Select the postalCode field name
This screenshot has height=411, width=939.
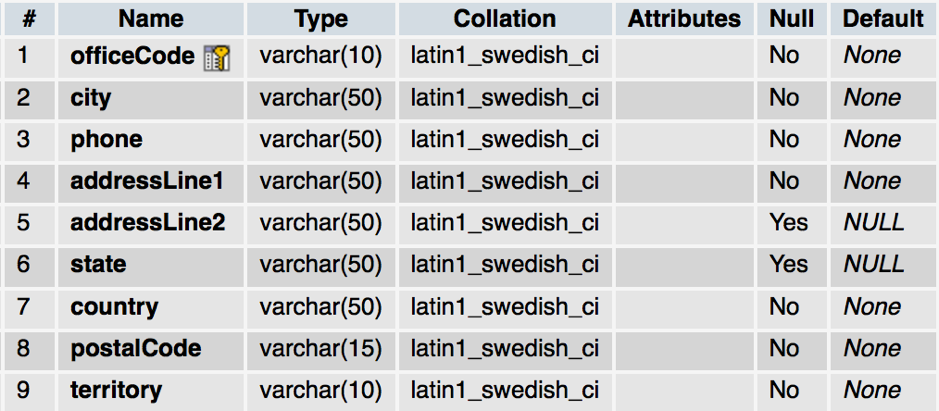point(135,348)
